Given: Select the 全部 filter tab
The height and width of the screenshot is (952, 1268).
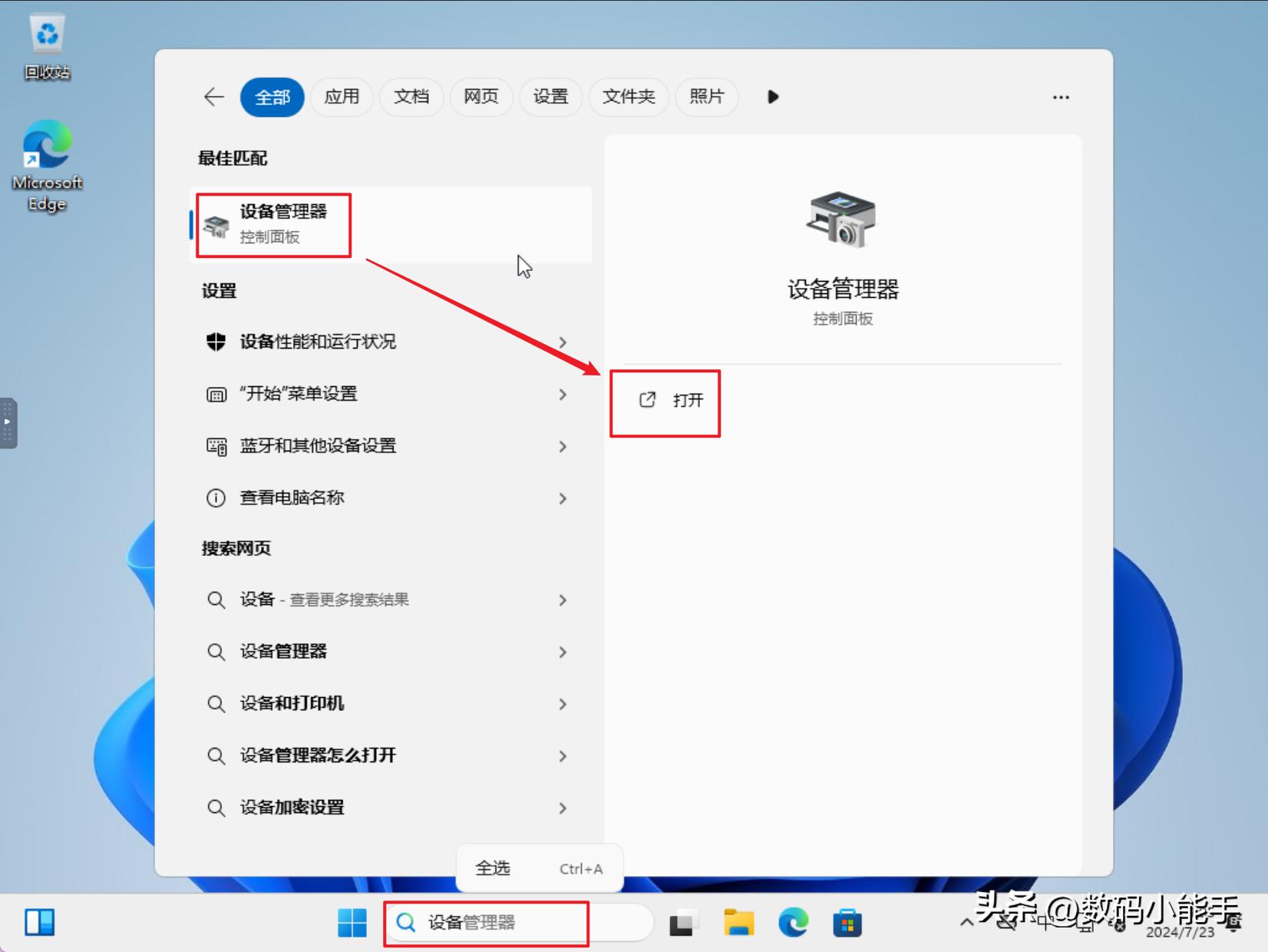Looking at the screenshot, I should coord(272,98).
